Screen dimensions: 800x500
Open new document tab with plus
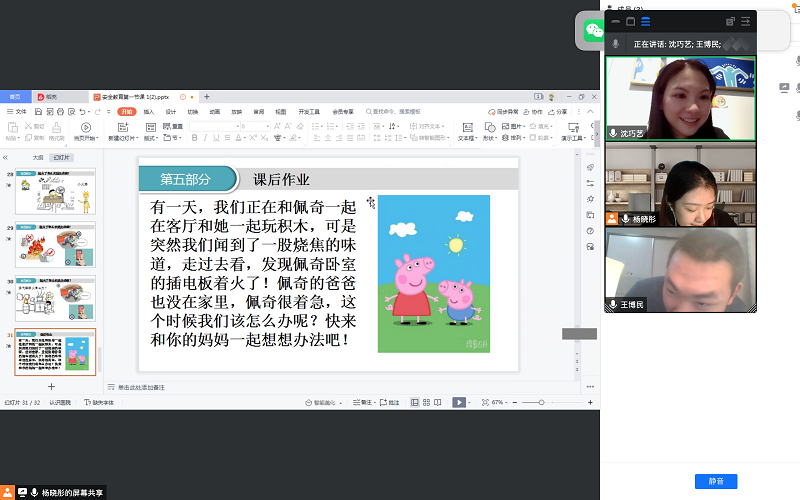point(206,97)
